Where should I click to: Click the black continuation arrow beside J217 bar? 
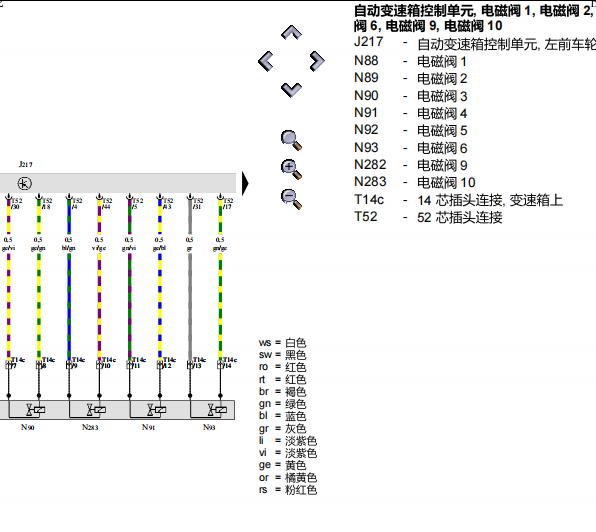coord(245,184)
